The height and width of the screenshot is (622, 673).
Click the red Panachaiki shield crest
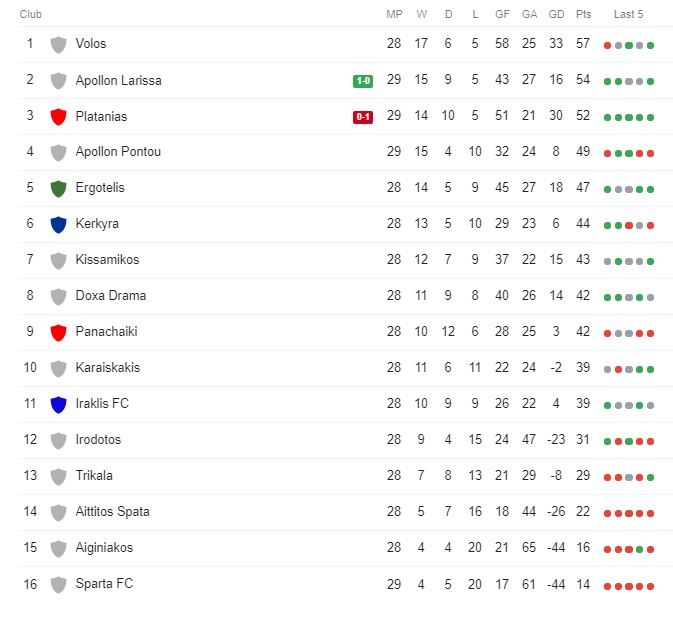click(x=58, y=333)
